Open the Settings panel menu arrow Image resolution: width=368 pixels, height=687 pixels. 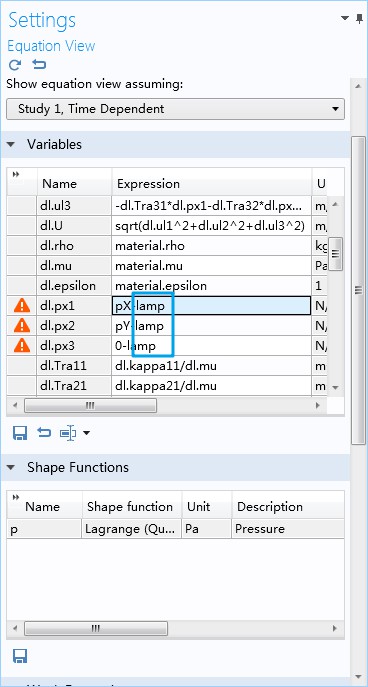pos(345,18)
